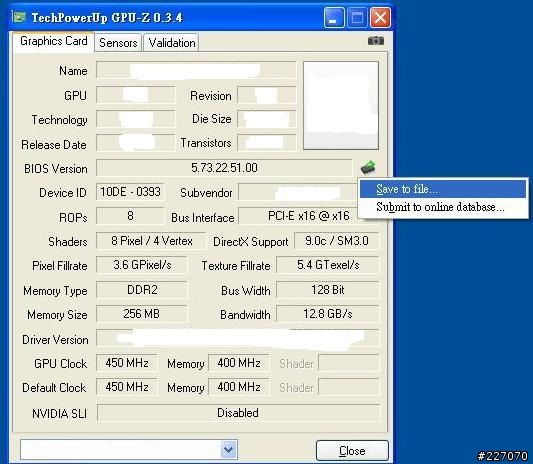Click the Bandwidth value 12.8 GB/s
This screenshot has width=533, height=464.
(328, 314)
